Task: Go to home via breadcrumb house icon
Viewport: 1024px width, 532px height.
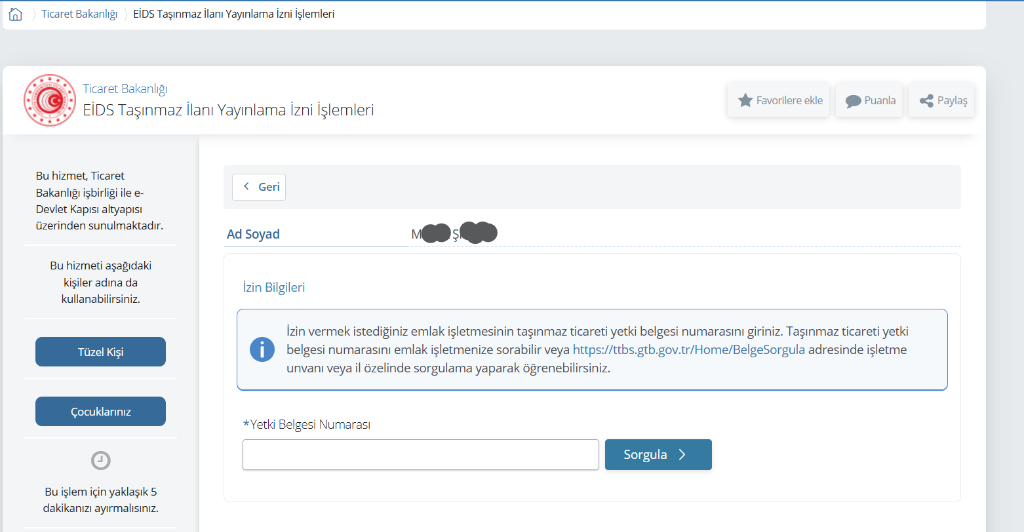Action: [16, 14]
